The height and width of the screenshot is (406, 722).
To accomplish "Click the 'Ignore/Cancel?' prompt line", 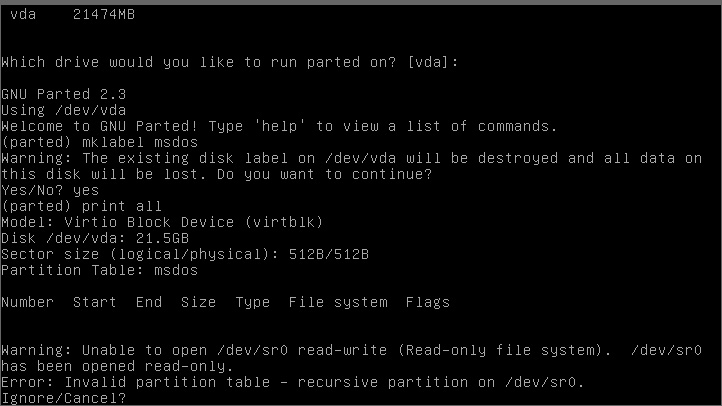I will pos(64,398).
